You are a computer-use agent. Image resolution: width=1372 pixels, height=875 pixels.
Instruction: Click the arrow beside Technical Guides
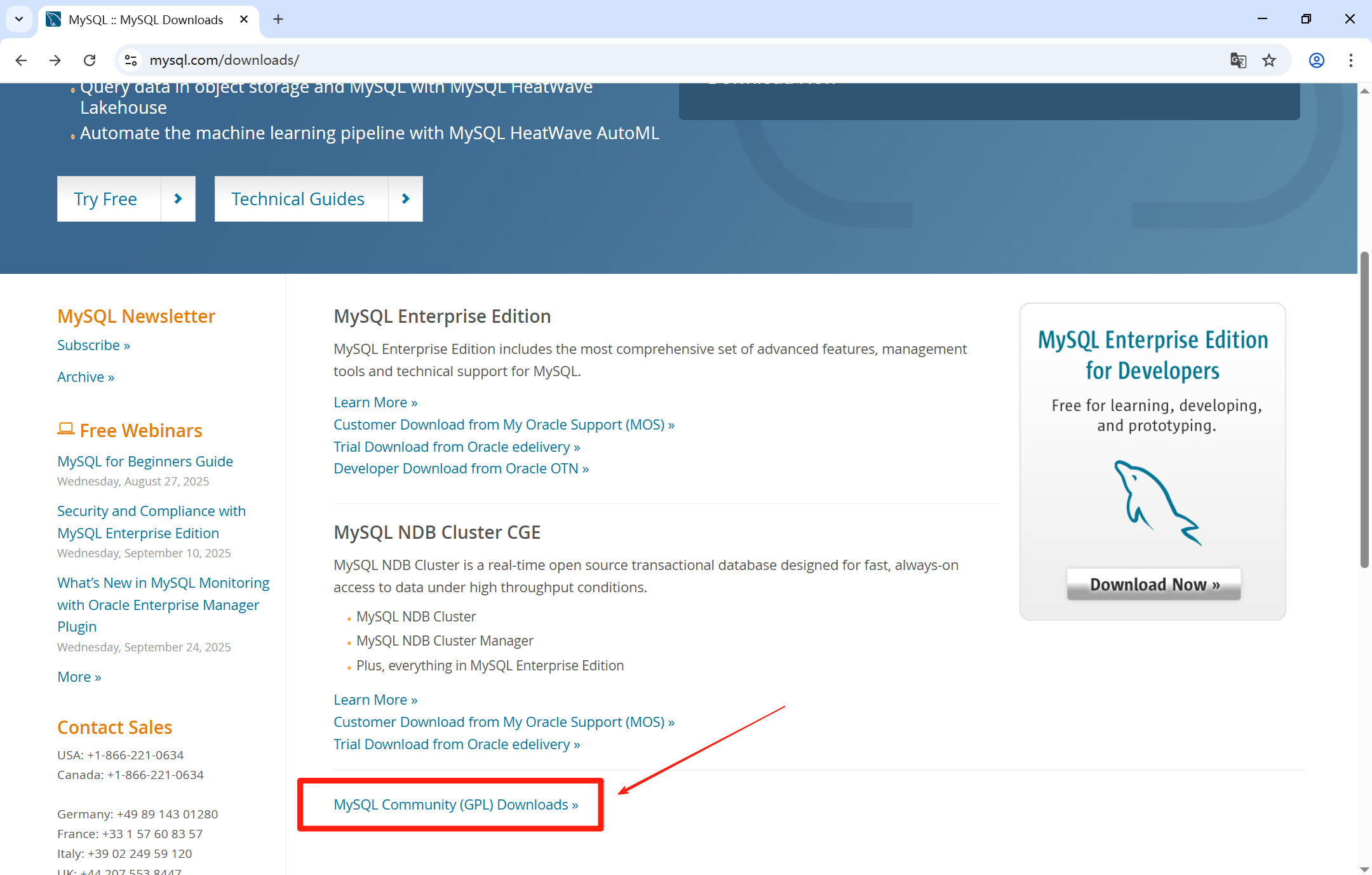click(x=406, y=199)
